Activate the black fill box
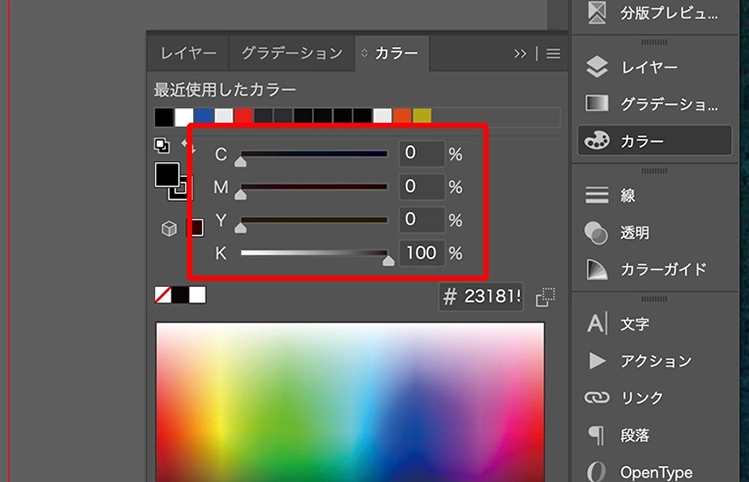This screenshot has width=749, height=482. point(167,174)
